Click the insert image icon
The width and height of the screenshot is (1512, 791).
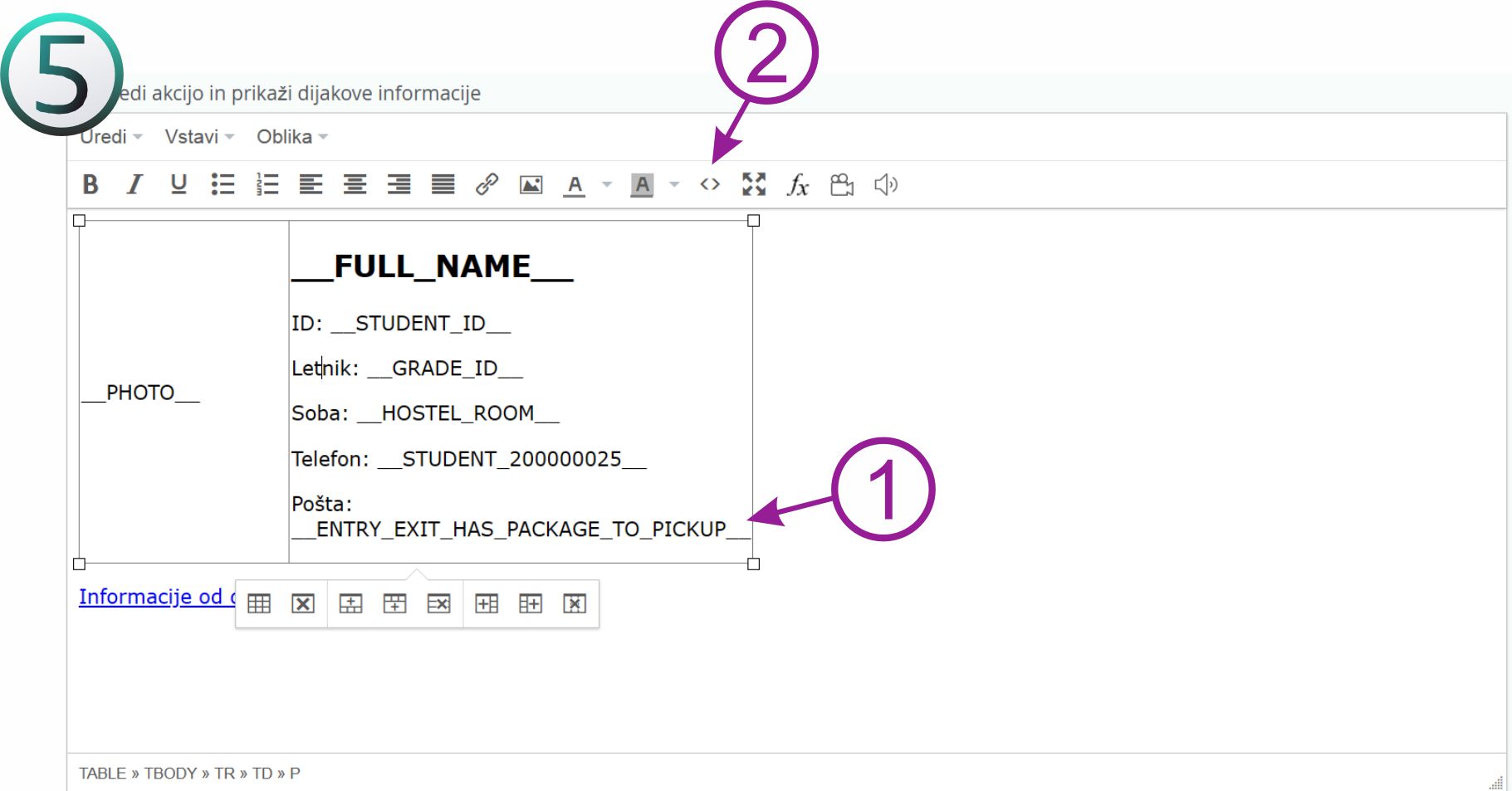[531, 184]
